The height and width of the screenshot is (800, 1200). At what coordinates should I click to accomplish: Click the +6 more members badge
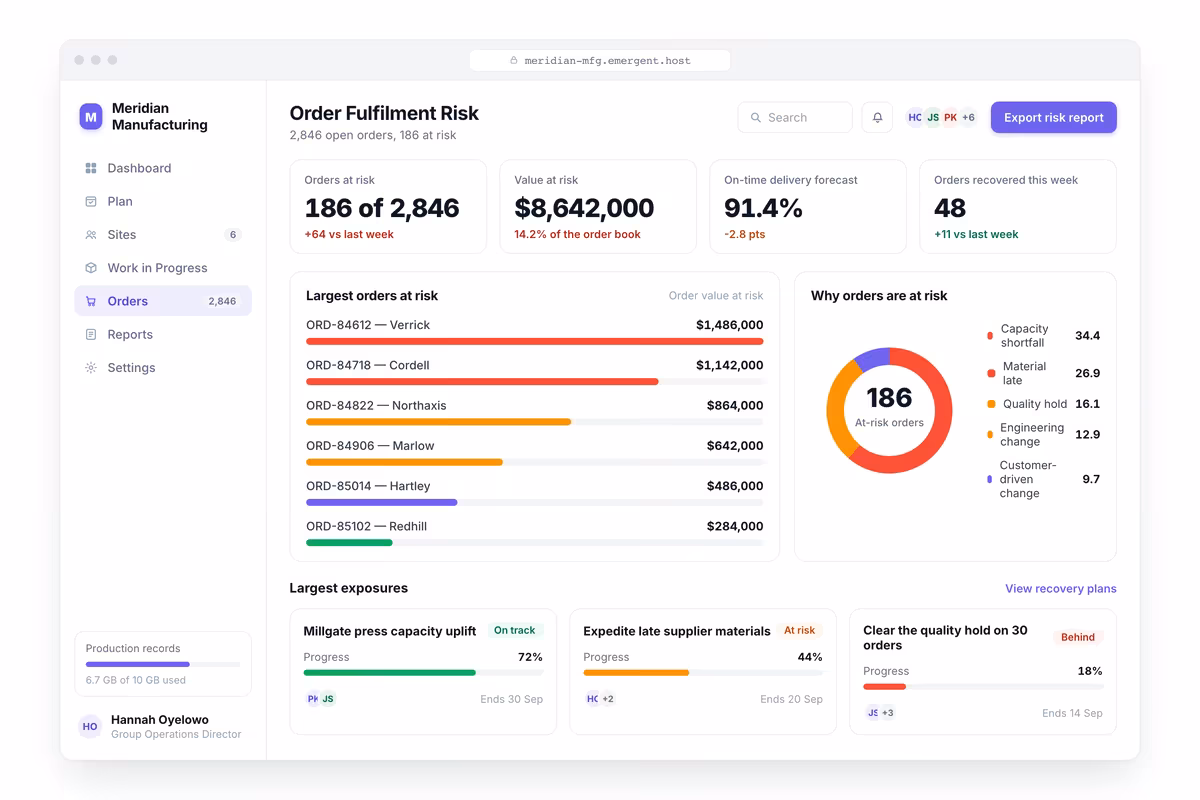click(x=968, y=118)
